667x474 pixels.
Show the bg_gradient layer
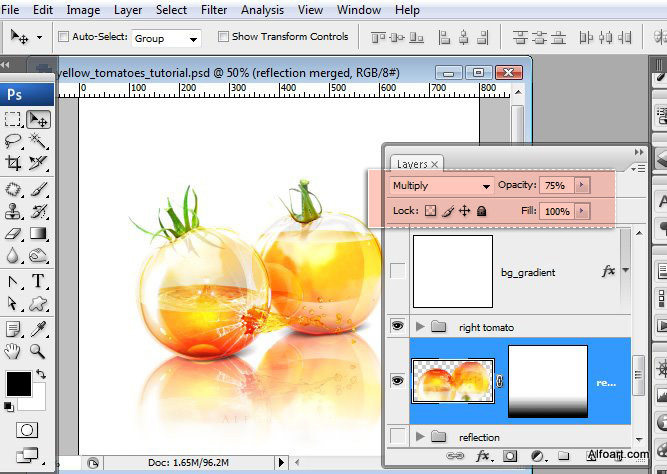[399, 270]
